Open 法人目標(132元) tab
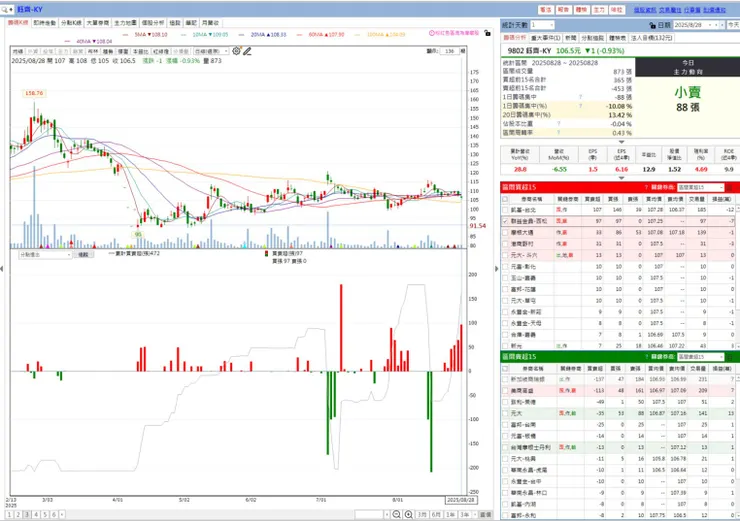The width and height of the screenshot is (740, 521). [651, 38]
